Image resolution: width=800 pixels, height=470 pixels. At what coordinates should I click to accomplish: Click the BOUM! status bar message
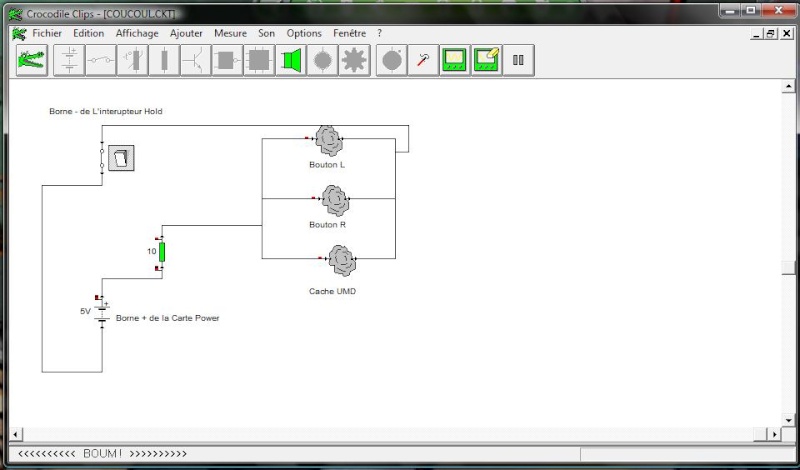[x=103, y=453]
